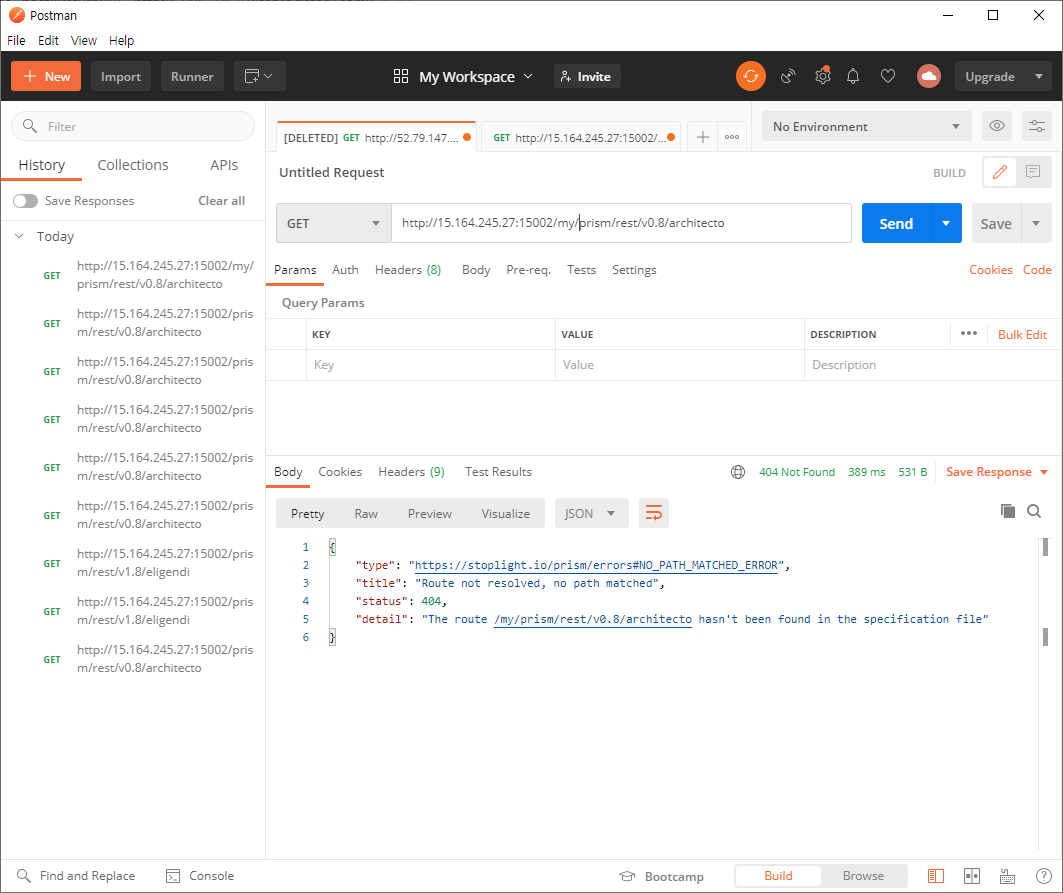This screenshot has height=893, width=1063.
Task: Open the My Workspace dropdown
Action: click(x=463, y=77)
